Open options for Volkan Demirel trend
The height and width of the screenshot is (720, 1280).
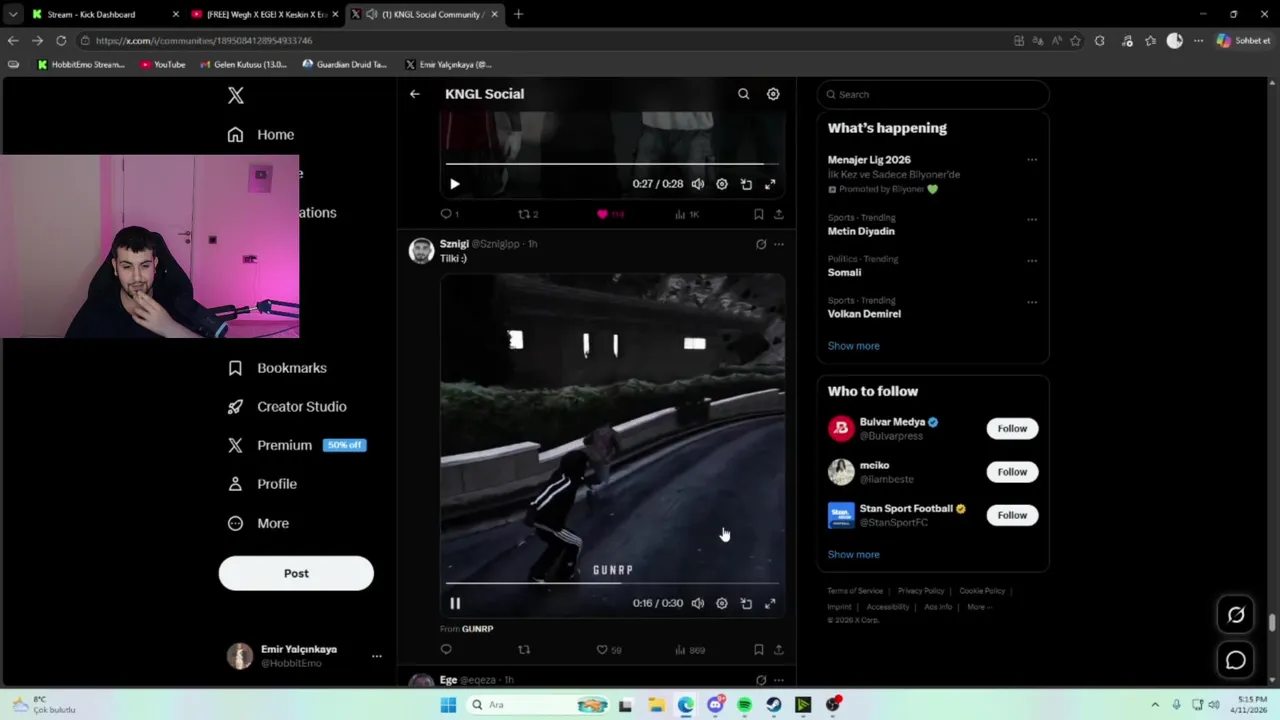click(x=1032, y=302)
